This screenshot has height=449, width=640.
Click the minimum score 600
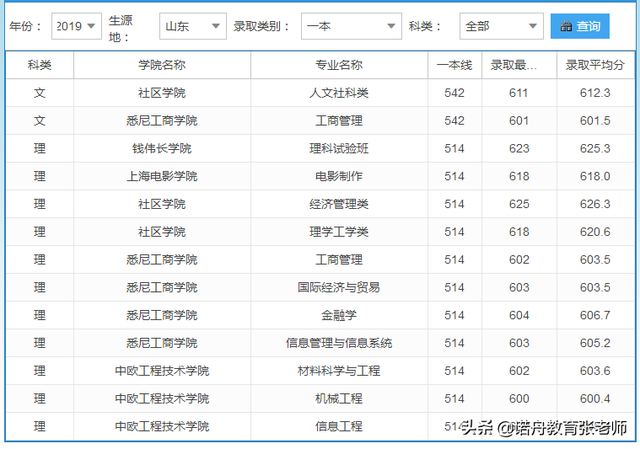519,398
